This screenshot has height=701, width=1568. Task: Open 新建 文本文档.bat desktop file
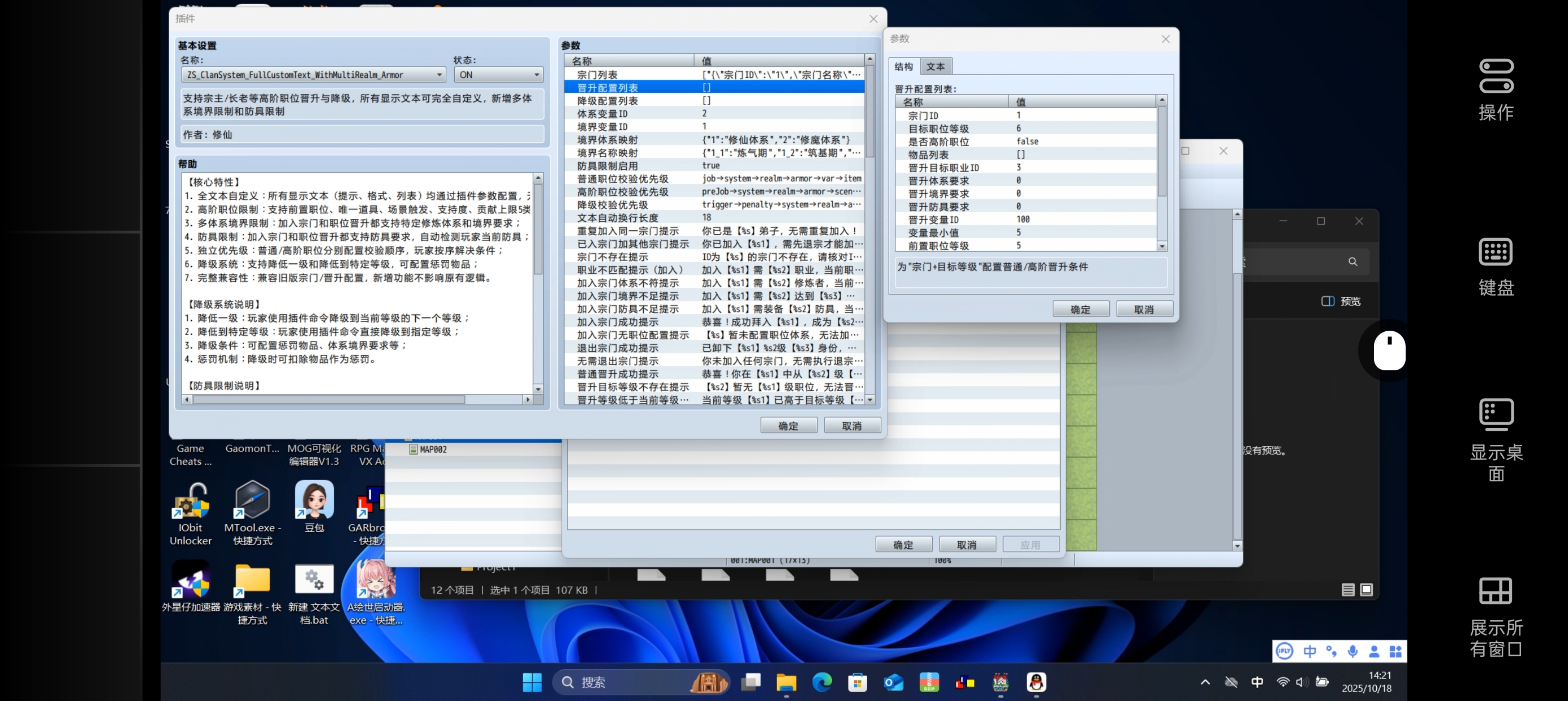point(314,593)
